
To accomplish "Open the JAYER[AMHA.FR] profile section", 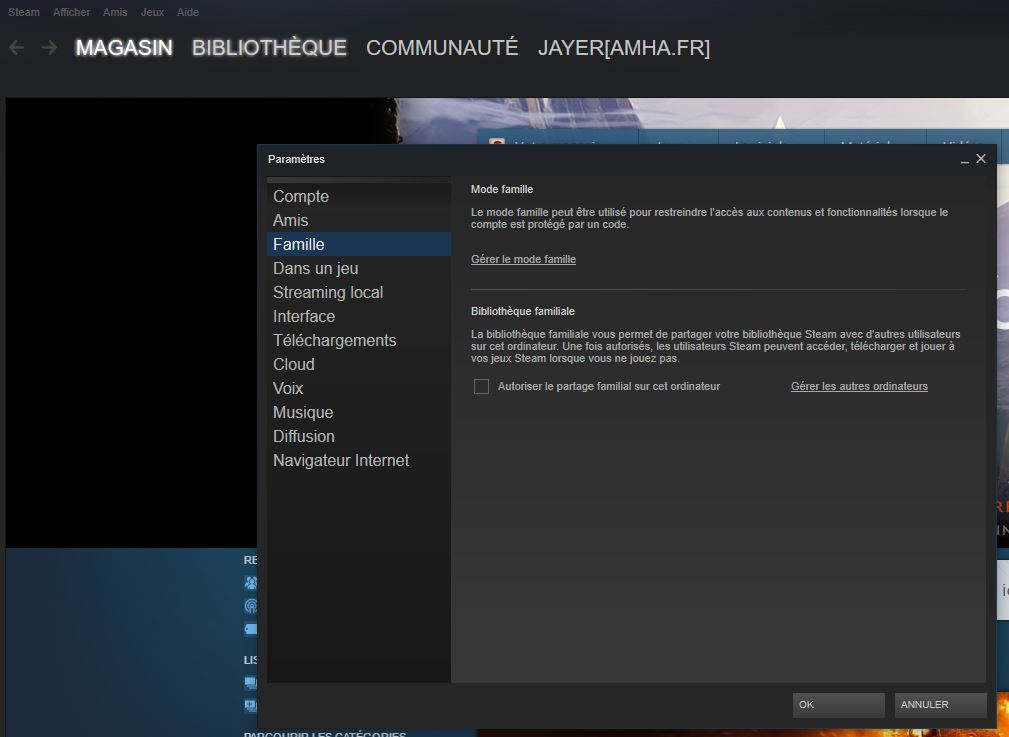I will pos(624,48).
